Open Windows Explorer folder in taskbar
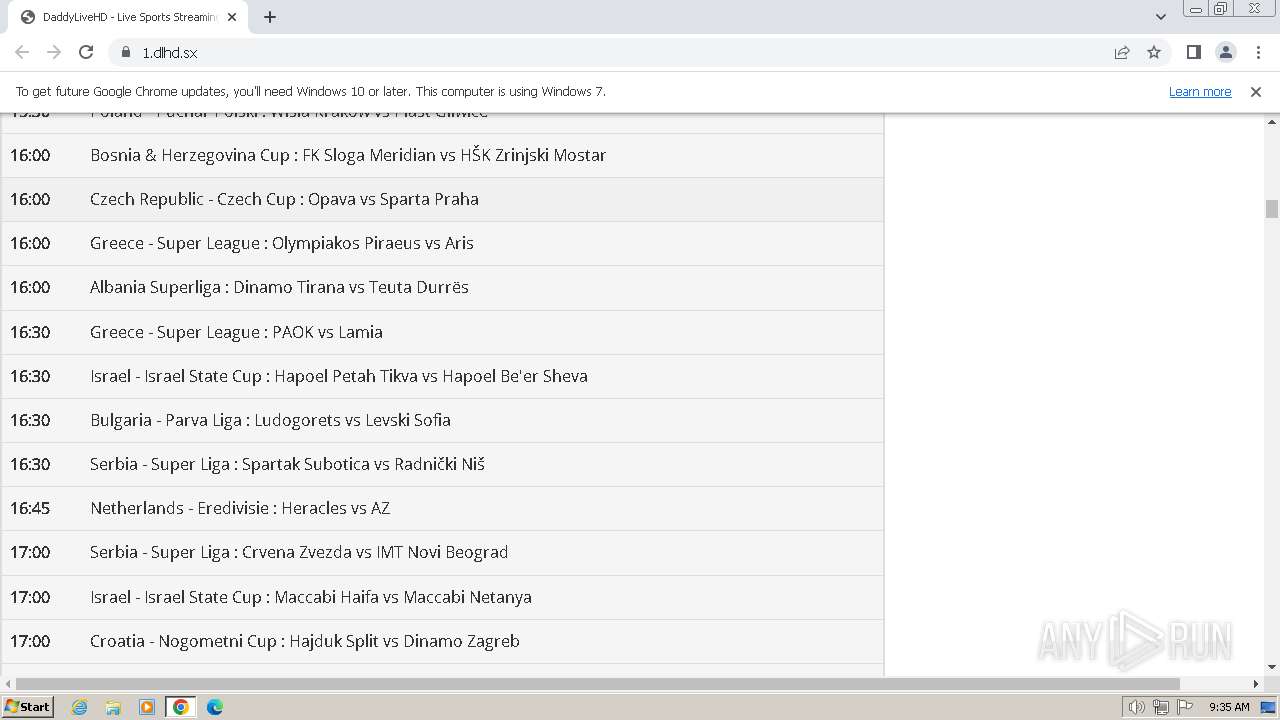The image size is (1280, 720). [x=113, y=707]
